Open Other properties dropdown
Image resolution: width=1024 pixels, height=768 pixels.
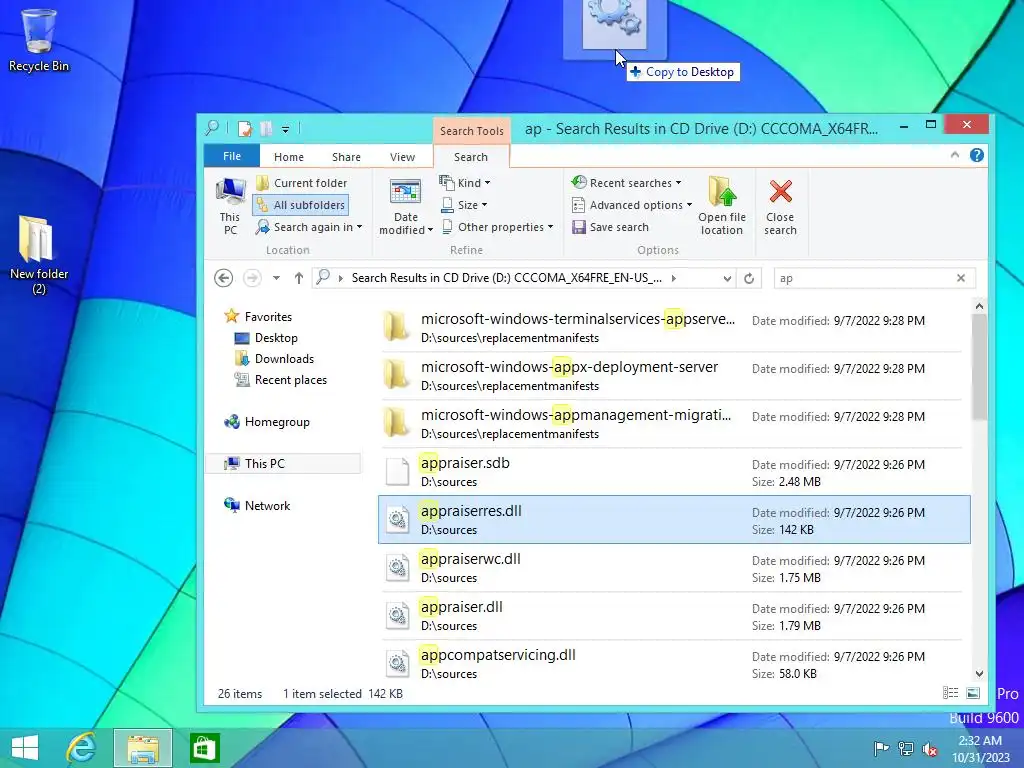pyautogui.click(x=498, y=227)
